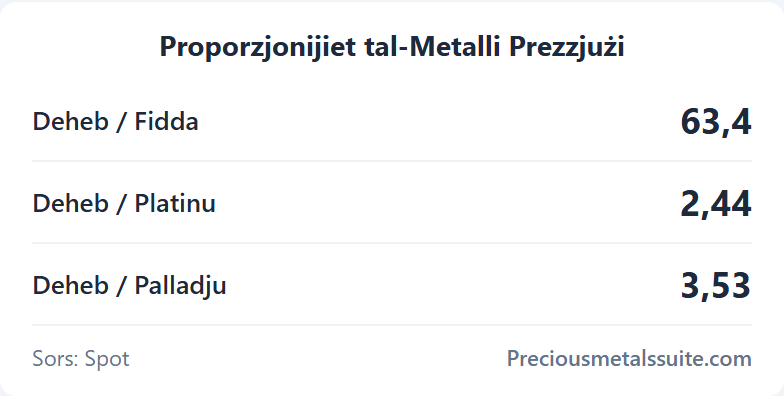Image resolution: width=784 pixels, height=396 pixels.
Task: Click the word Platinu in the second row
Action: (176, 204)
